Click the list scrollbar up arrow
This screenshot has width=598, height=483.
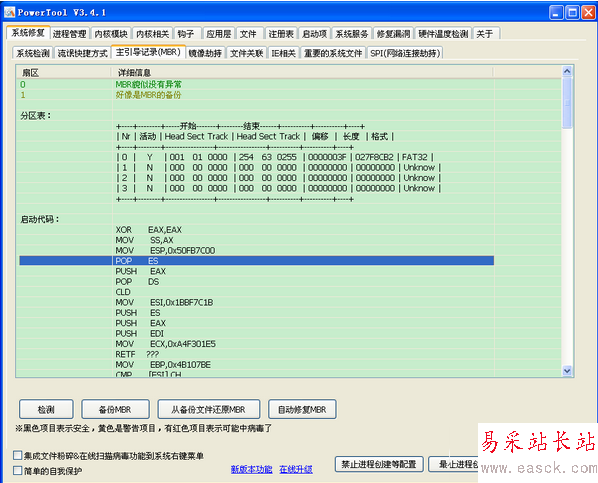[x=567, y=71]
